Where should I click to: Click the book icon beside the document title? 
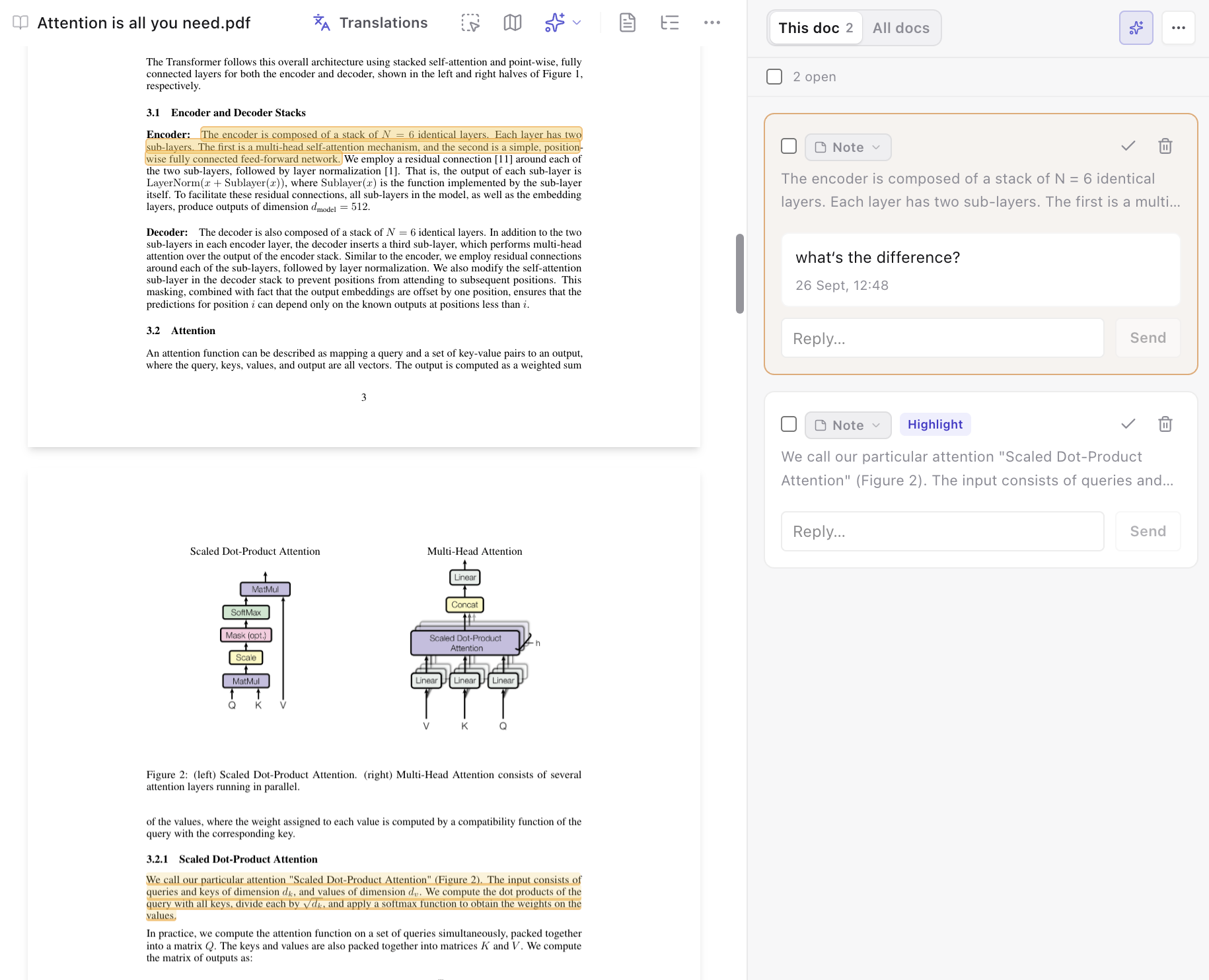(x=20, y=23)
